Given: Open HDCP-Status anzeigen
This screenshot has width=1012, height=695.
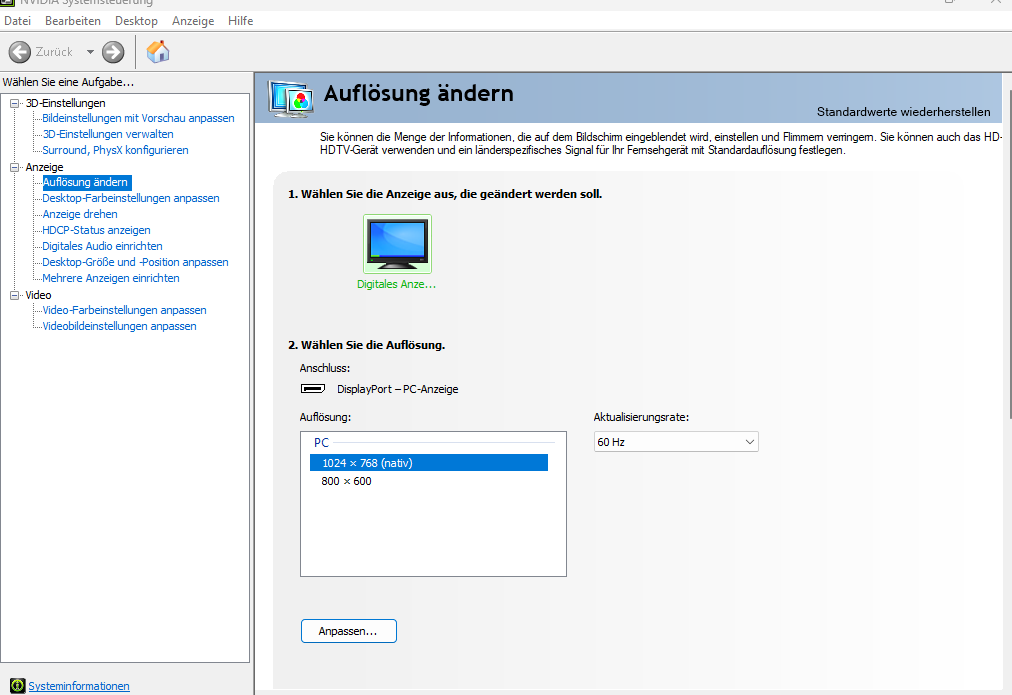Looking at the screenshot, I should coord(96,230).
